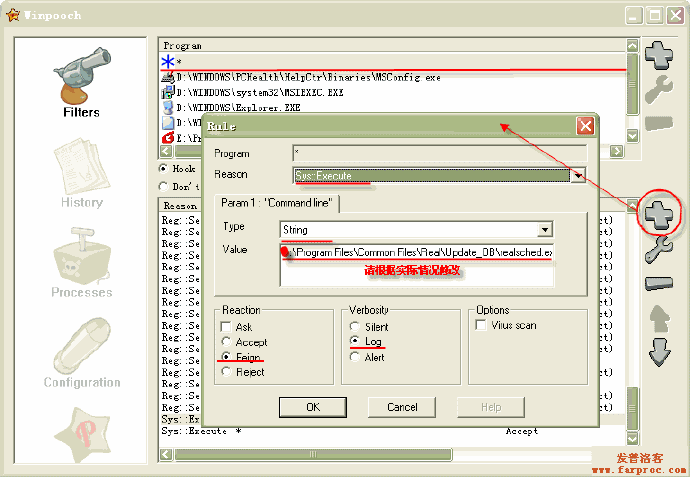Check the Ask reaction checkbox
Viewport: 690px width, 477px height.
(x=227, y=327)
